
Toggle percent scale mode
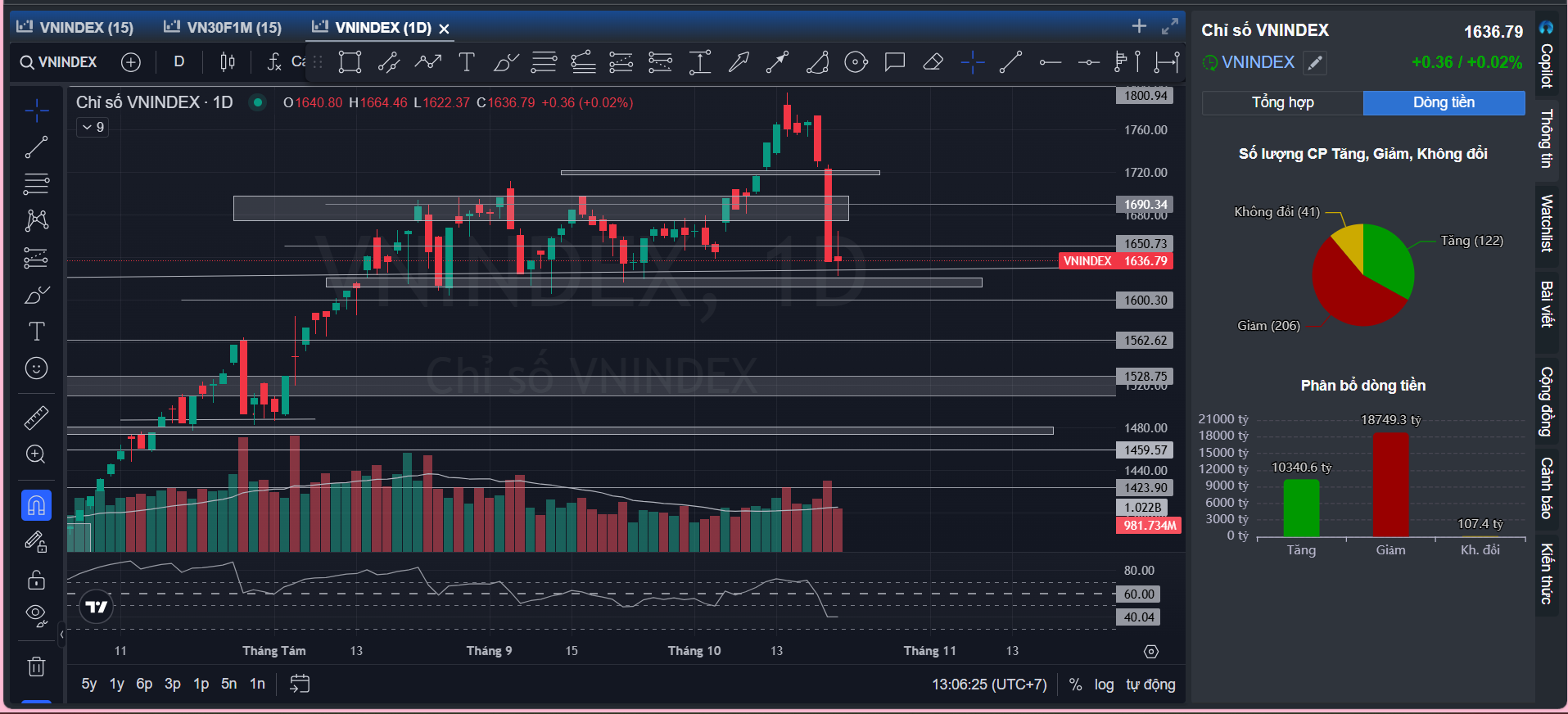pos(1075,685)
